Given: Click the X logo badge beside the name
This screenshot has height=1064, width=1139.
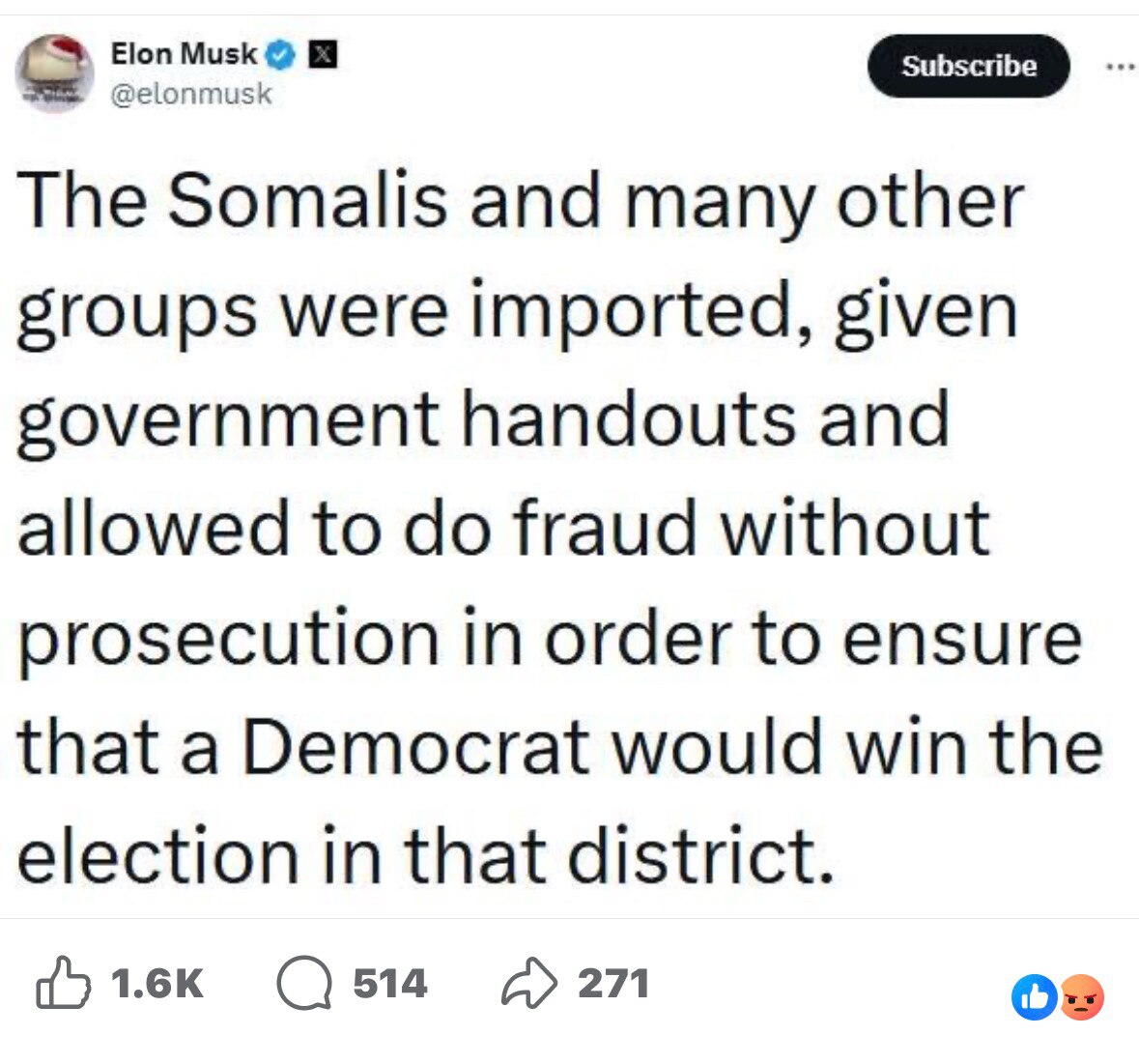Looking at the screenshot, I should click(x=321, y=55).
